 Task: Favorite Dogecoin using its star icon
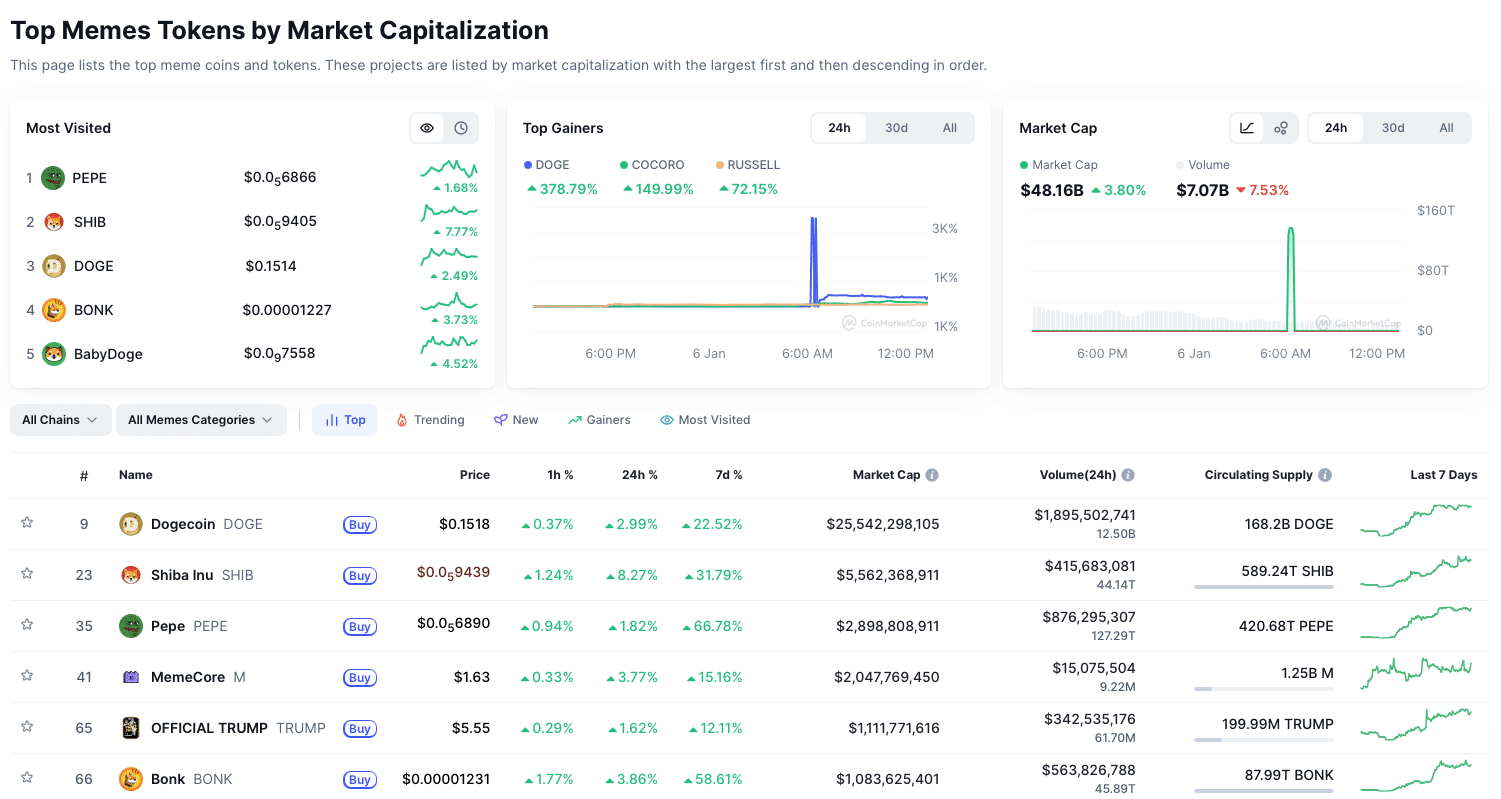[x=27, y=523]
